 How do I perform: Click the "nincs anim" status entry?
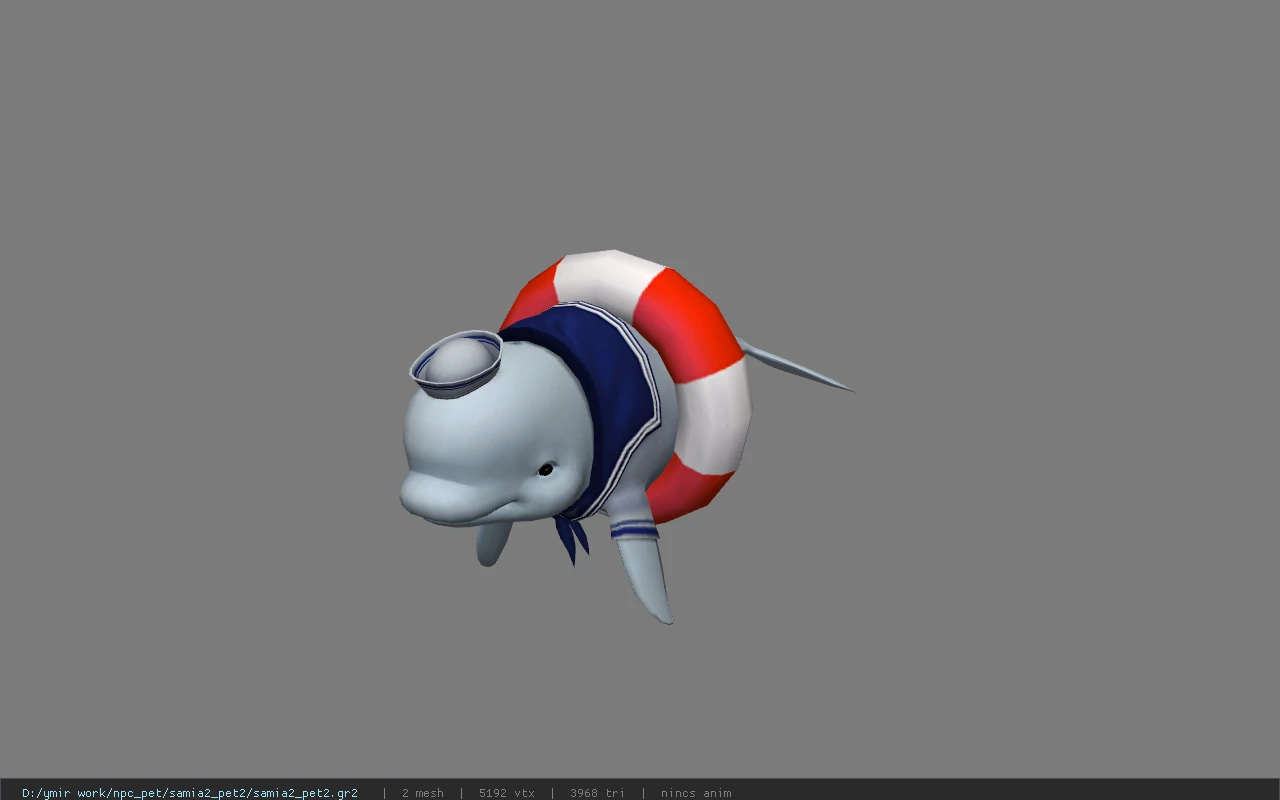(x=696, y=792)
